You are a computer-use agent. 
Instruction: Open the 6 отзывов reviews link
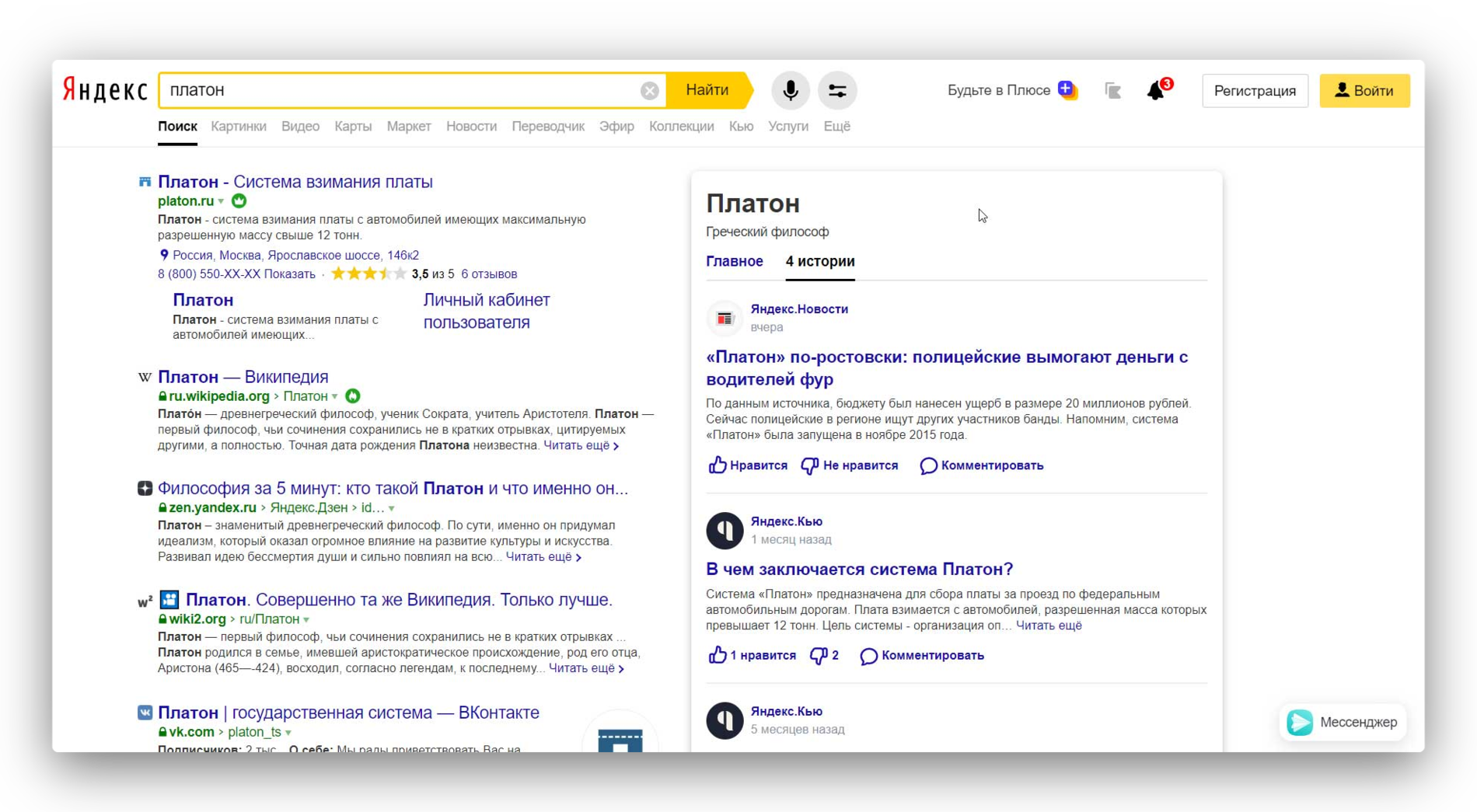(x=489, y=274)
